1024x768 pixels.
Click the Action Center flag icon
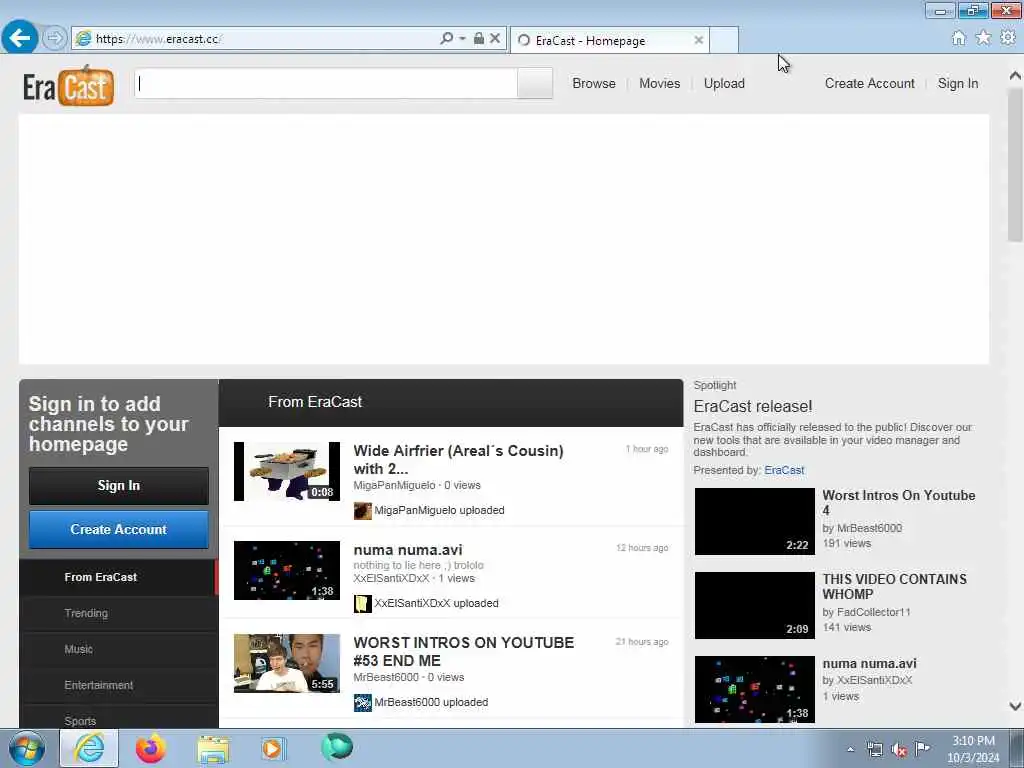(x=923, y=748)
